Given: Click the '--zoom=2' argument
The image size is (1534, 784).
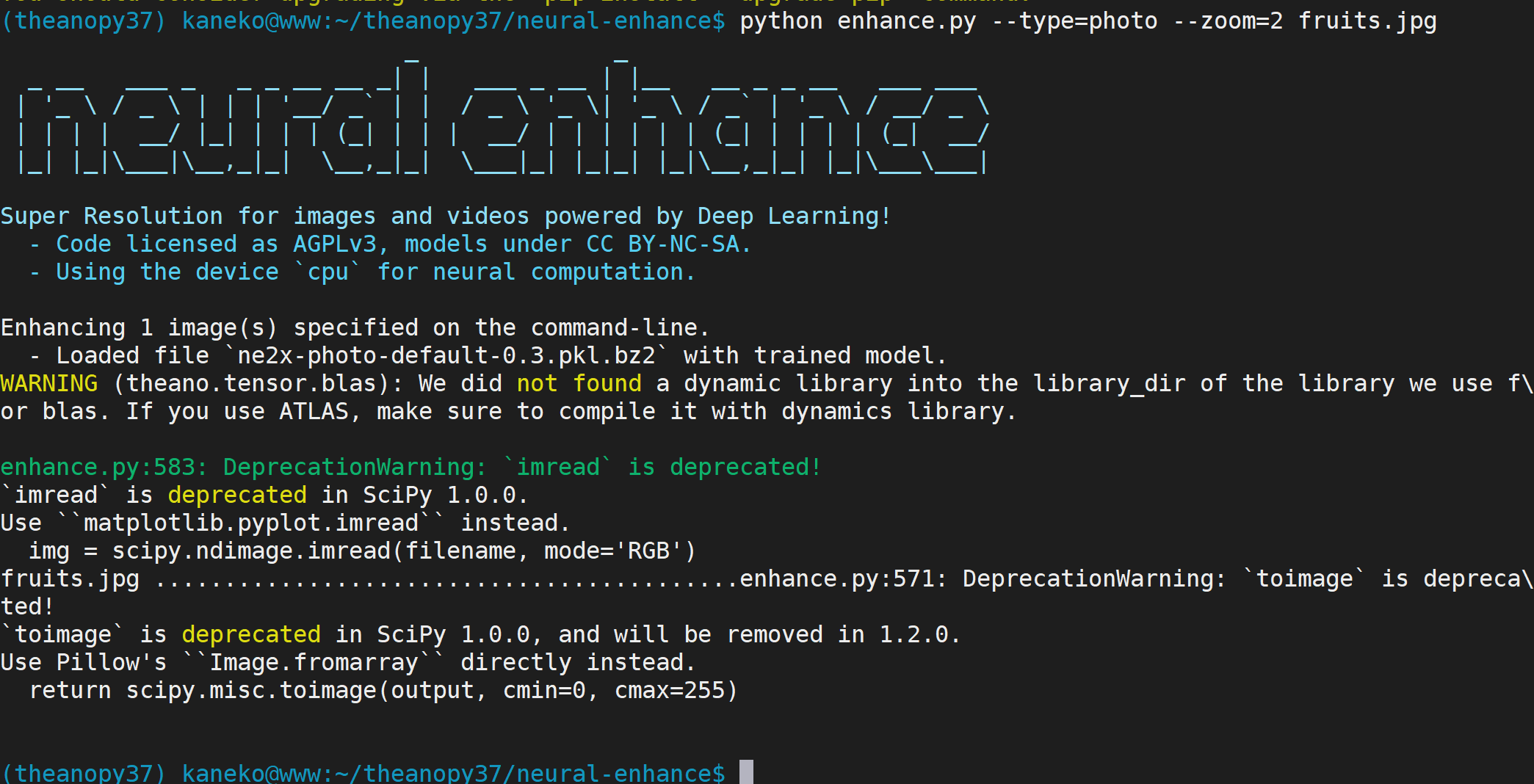Looking at the screenshot, I should pyautogui.click(x=1228, y=21).
